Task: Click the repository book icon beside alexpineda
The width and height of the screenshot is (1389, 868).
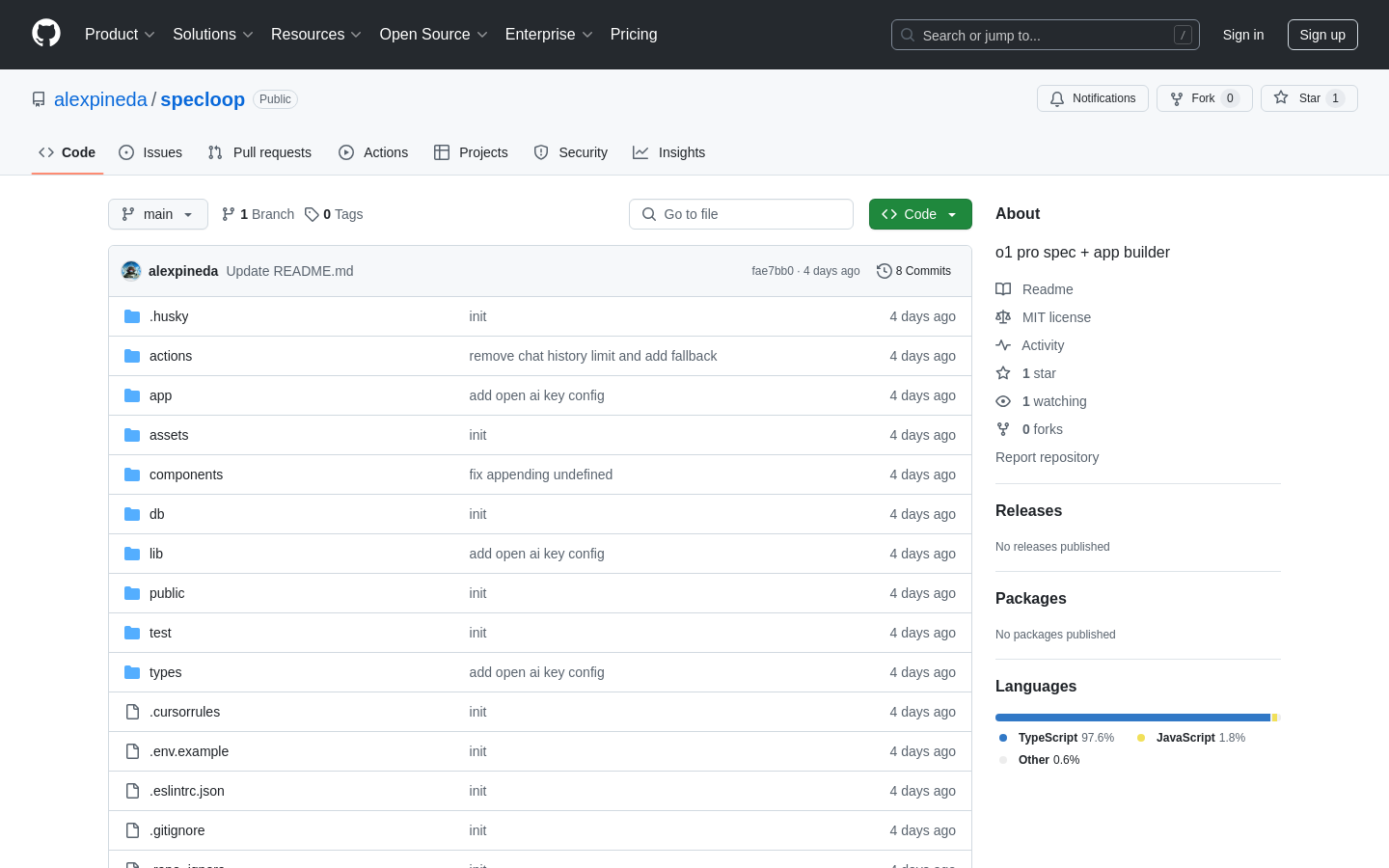Action: (39, 99)
